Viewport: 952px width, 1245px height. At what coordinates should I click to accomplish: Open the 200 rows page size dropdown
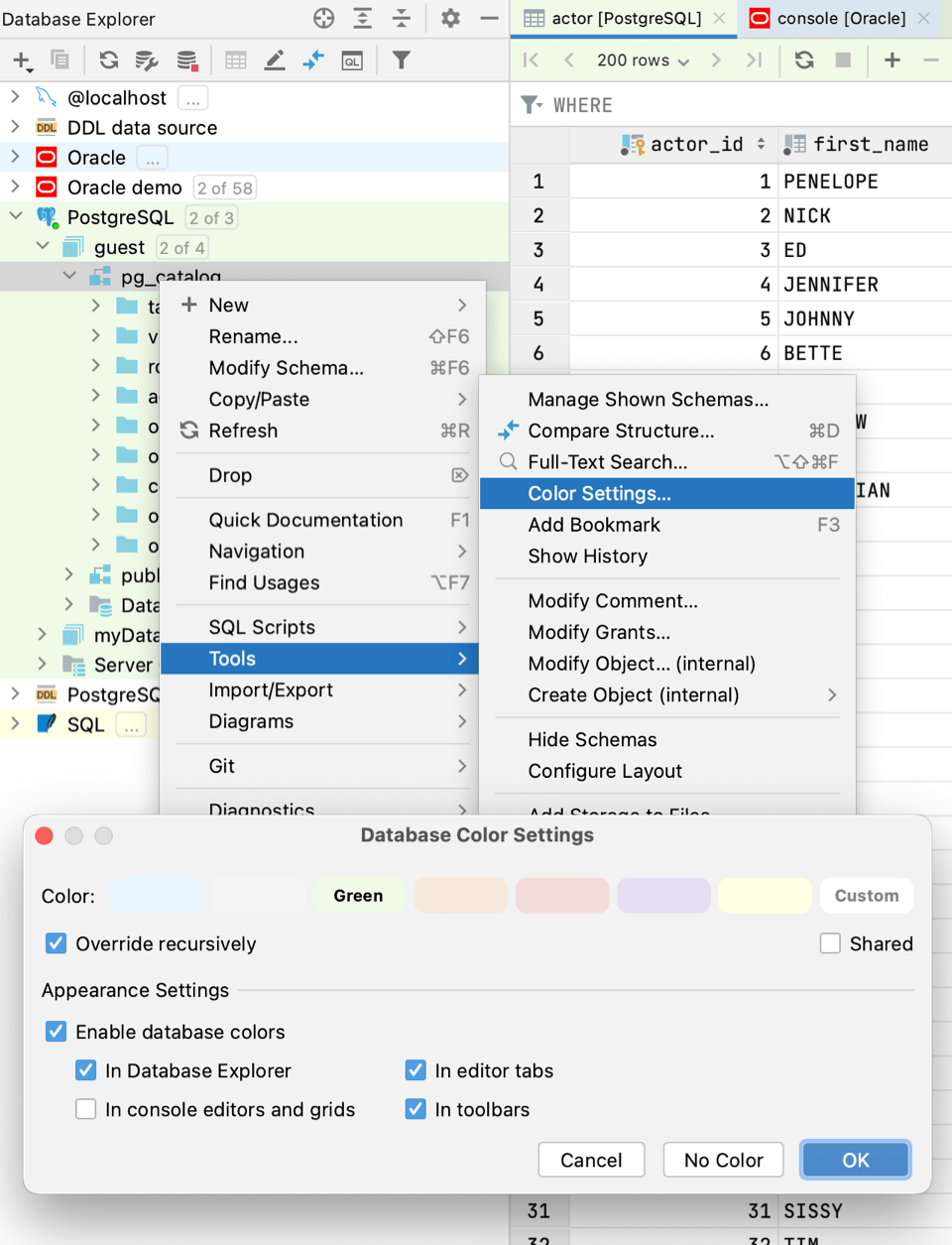(x=641, y=61)
